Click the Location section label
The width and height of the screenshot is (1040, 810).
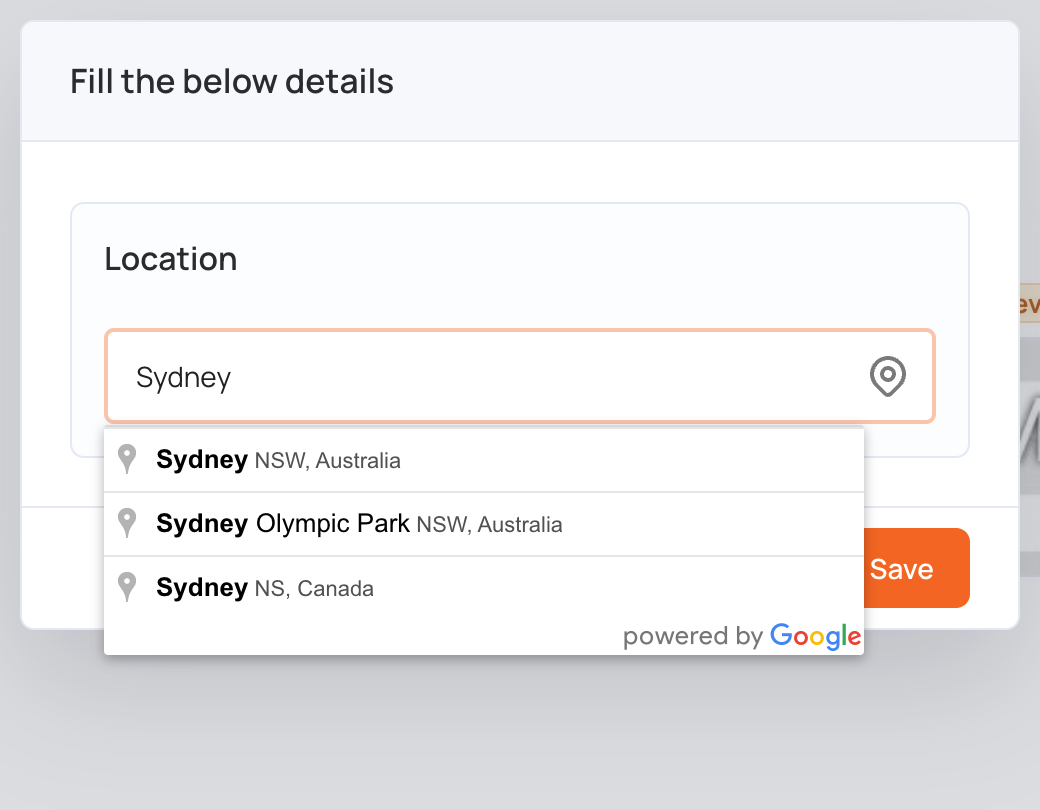pos(170,259)
